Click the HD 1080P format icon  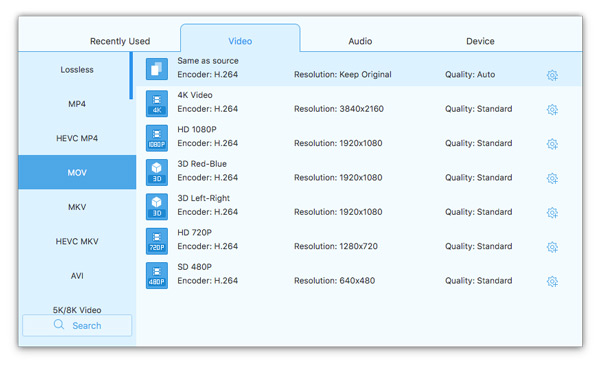coord(157,138)
